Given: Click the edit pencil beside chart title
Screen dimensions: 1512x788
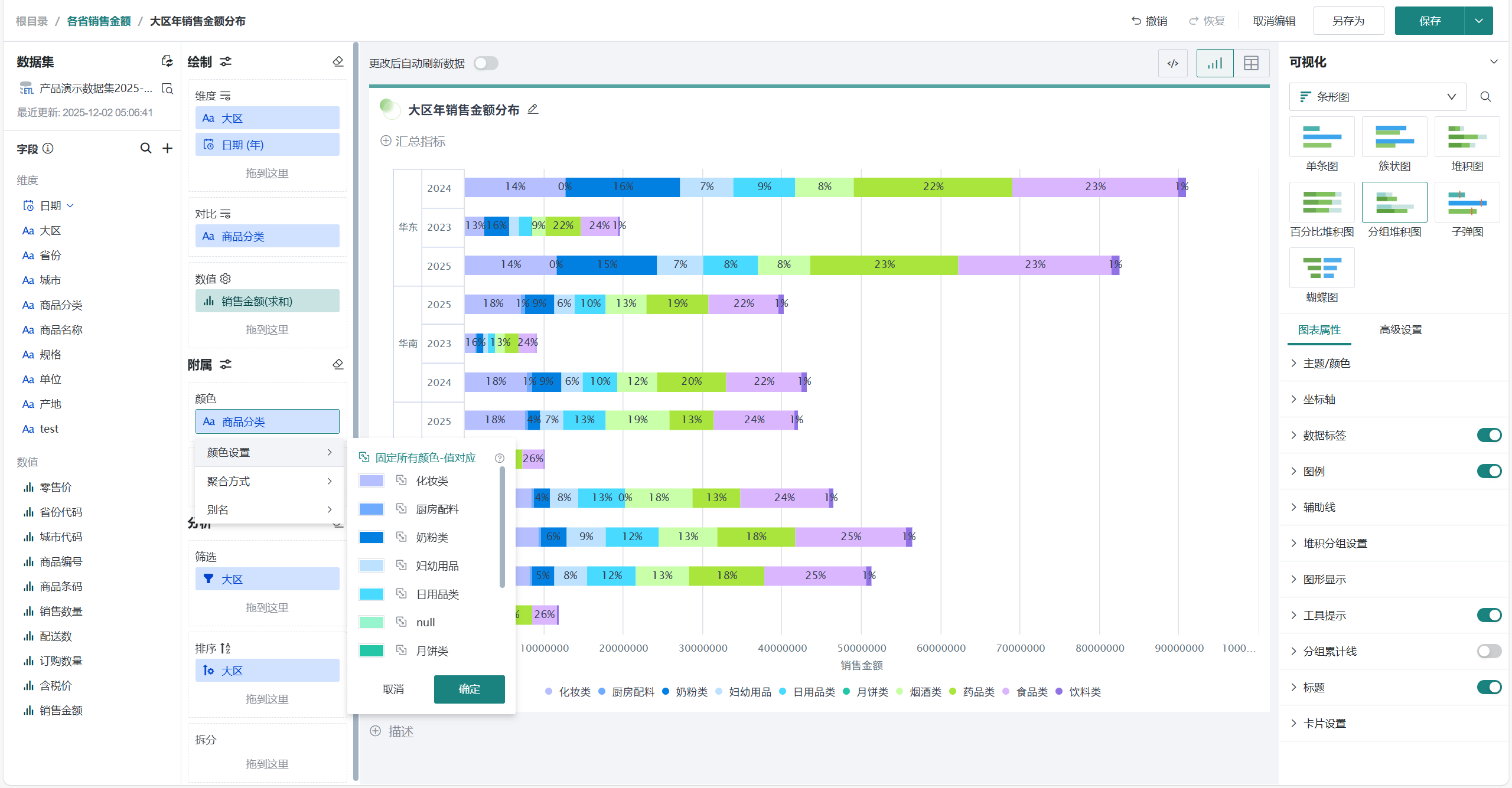Looking at the screenshot, I should (x=533, y=109).
